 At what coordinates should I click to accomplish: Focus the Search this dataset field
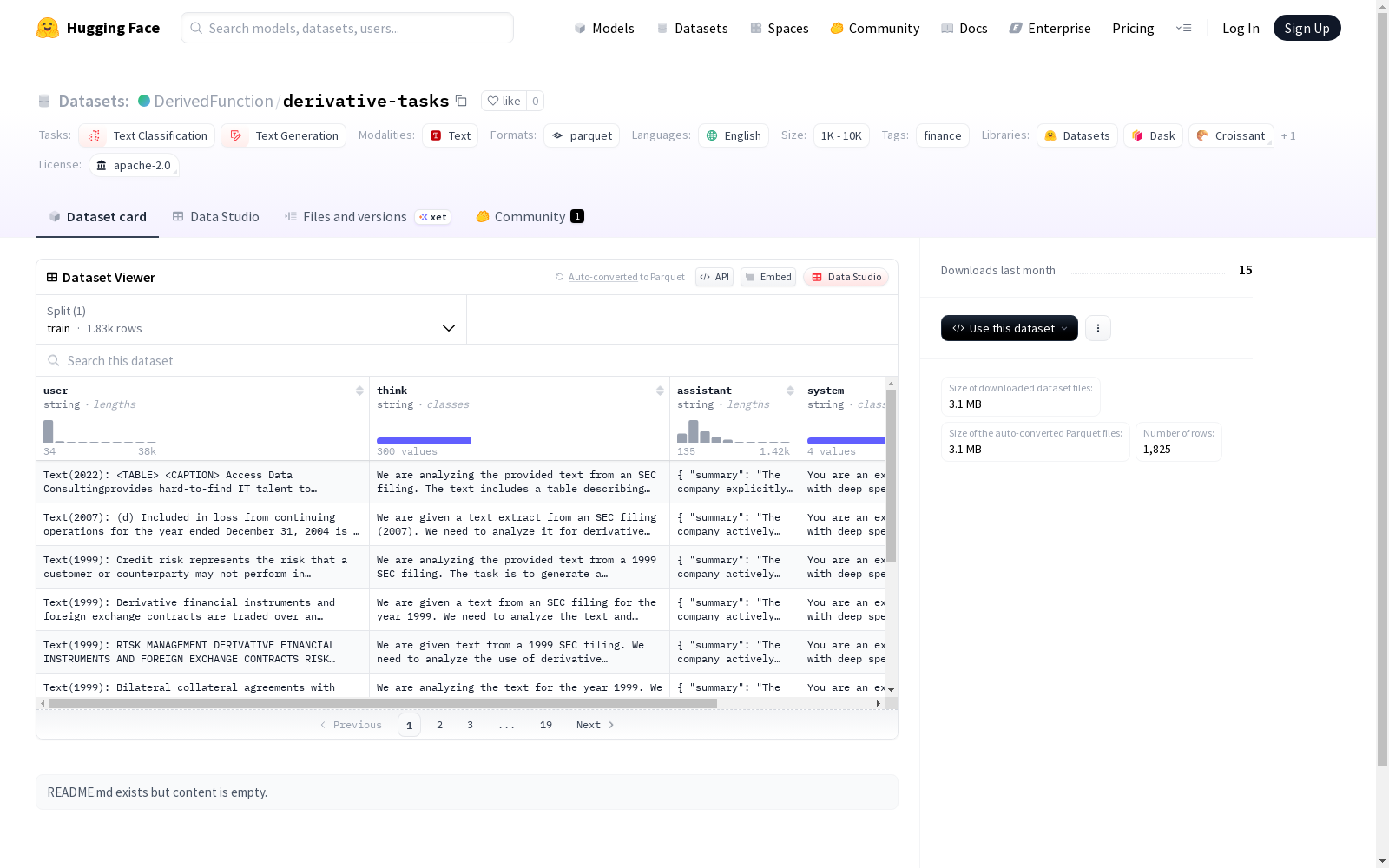tap(467, 360)
